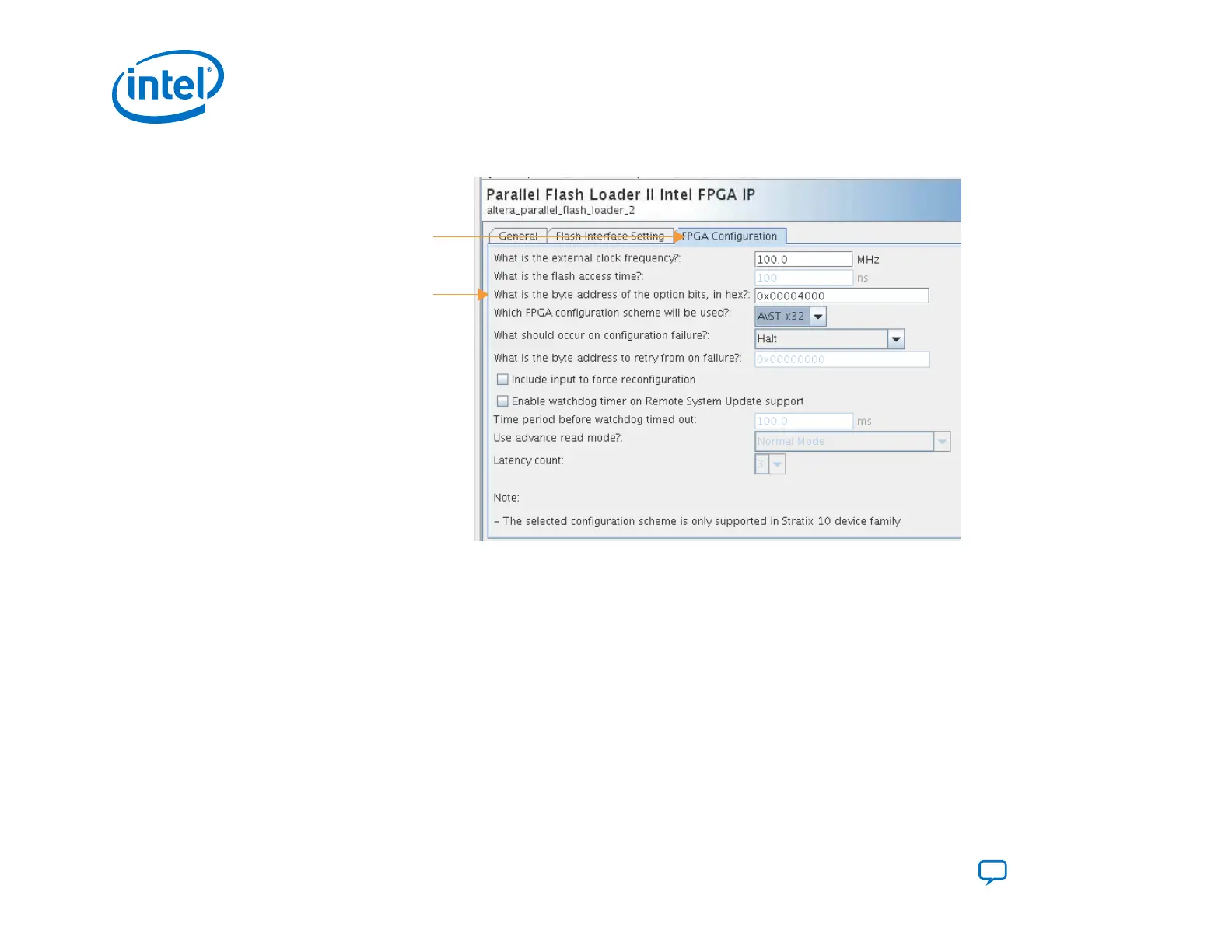Viewport: 1232px width, 952px height.
Task: Open the advance read mode dropdown
Action: click(852, 441)
